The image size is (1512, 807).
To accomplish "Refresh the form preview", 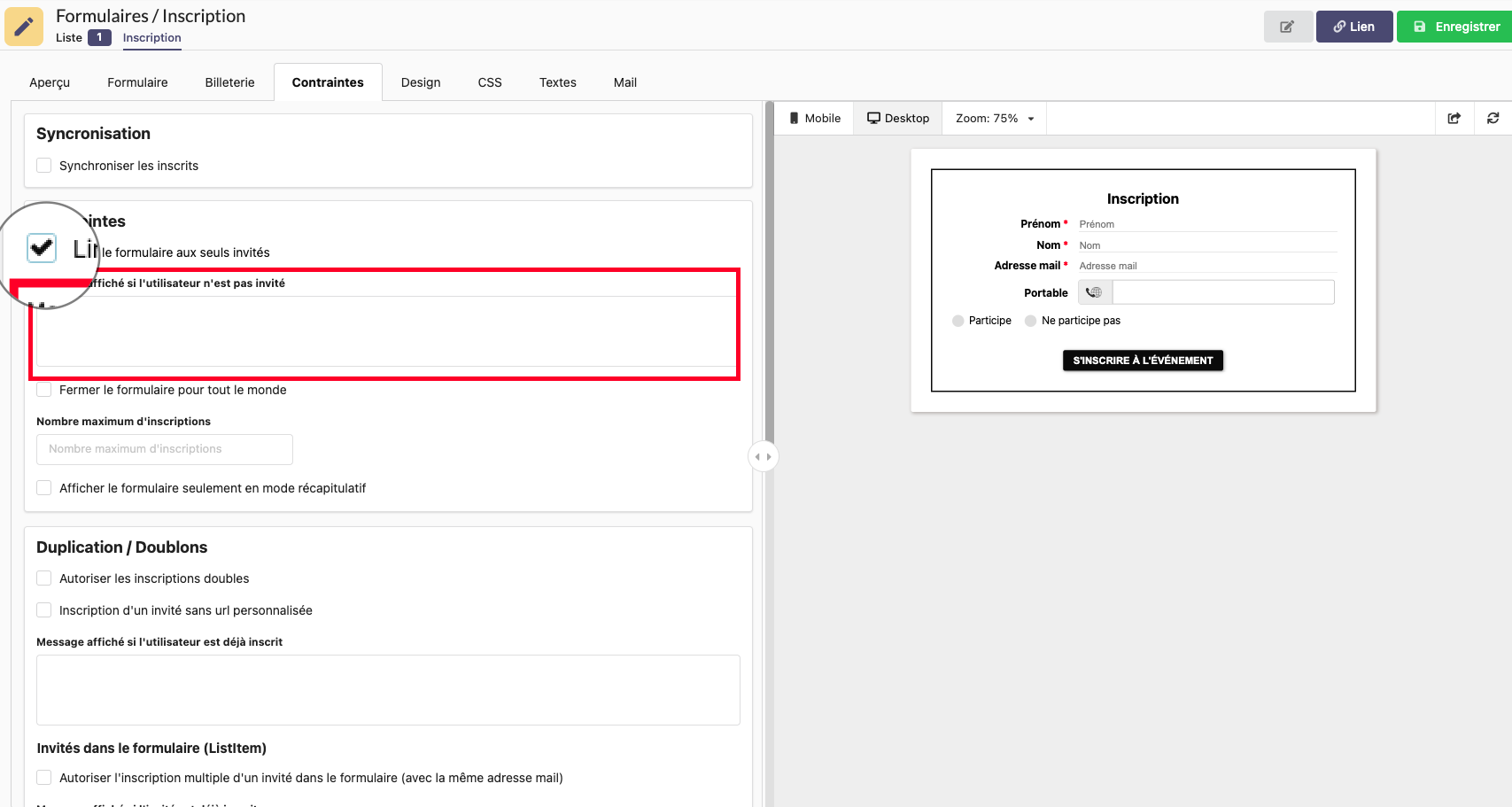I will pos(1493,118).
